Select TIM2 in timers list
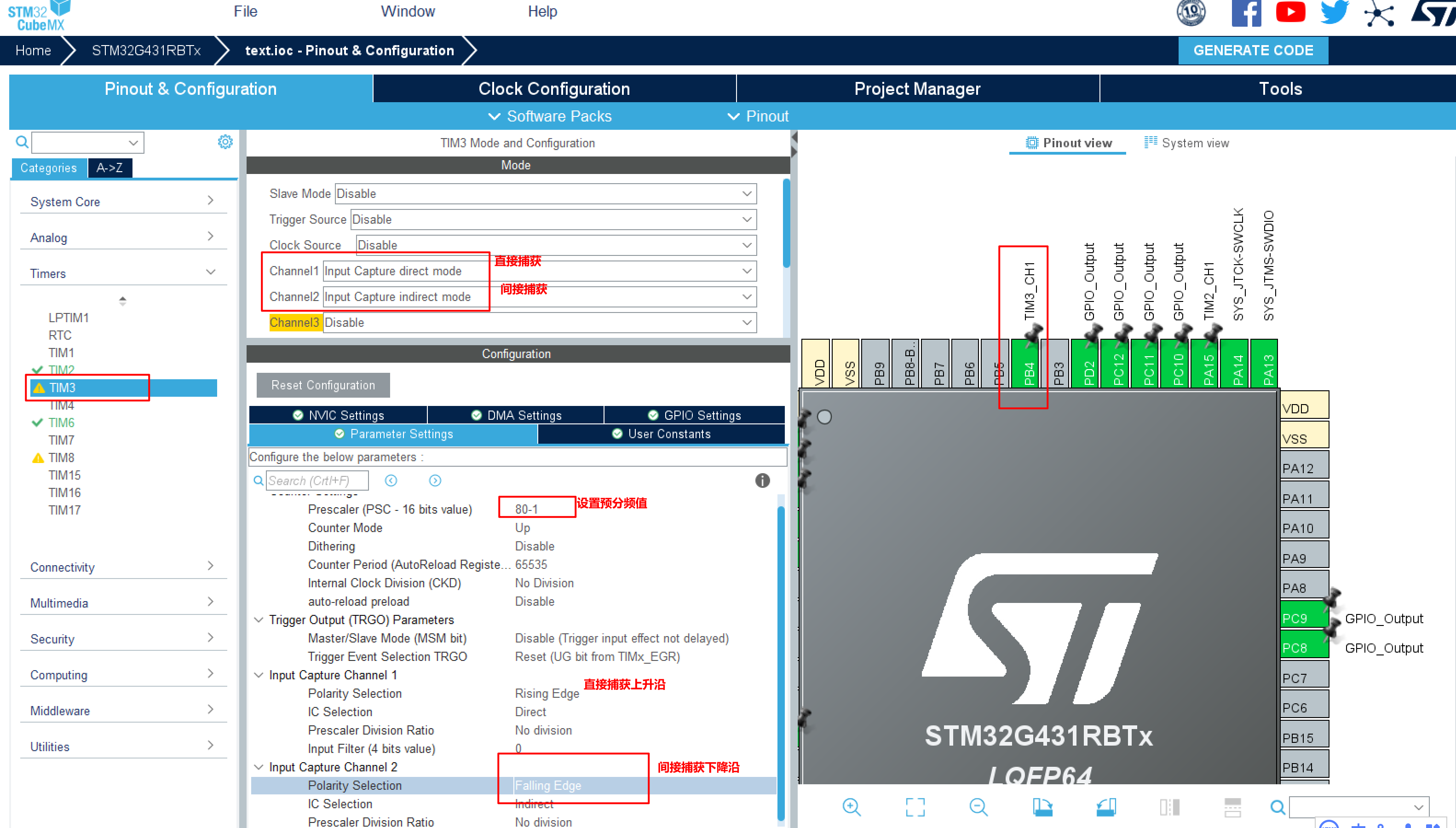The image size is (1456, 828). [61, 370]
